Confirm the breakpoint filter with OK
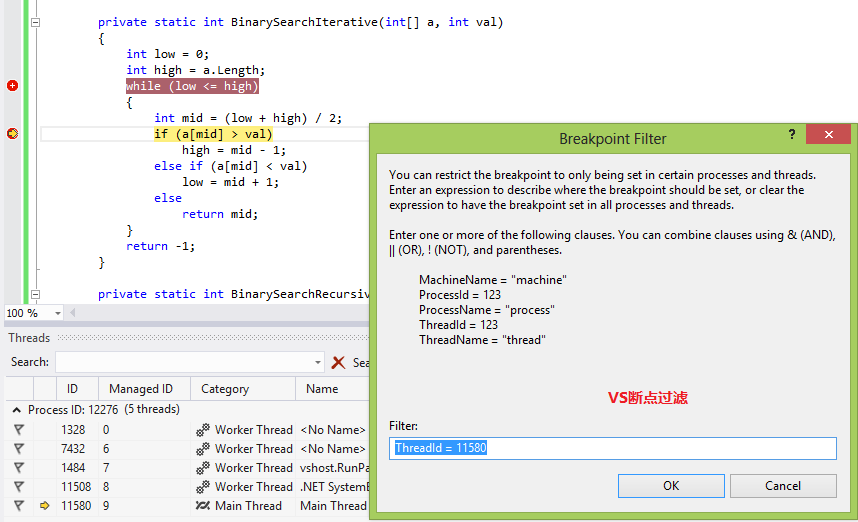 [671, 486]
